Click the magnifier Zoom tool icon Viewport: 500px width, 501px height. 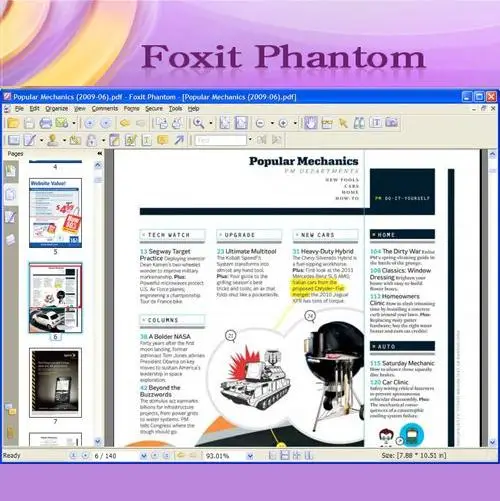coord(199,123)
